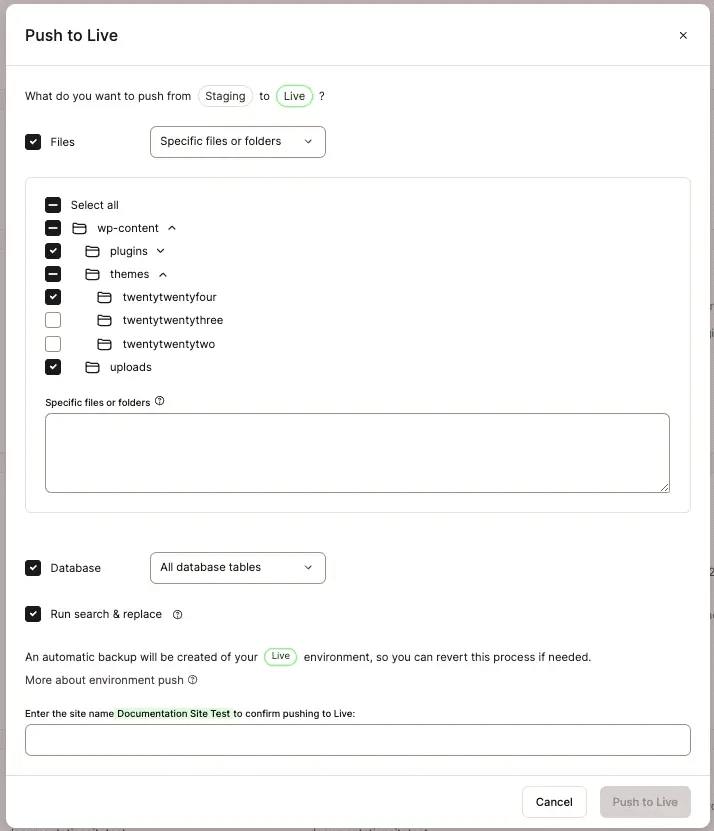Image resolution: width=714 pixels, height=831 pixels.
Task: Toggle the Select all checkbox
Action: (x=53, y=204)
